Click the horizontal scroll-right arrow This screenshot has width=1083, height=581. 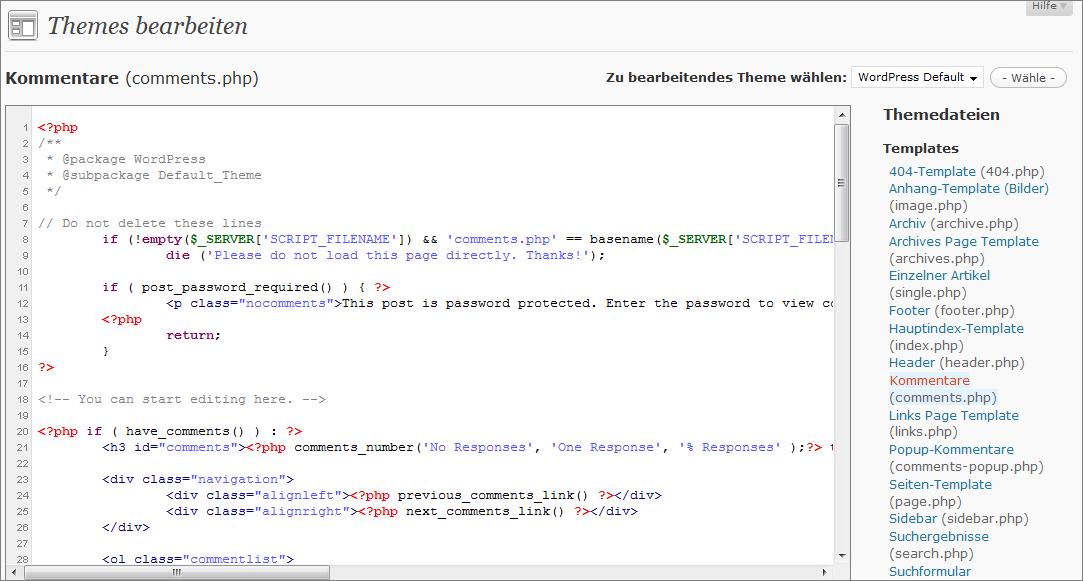825,572
